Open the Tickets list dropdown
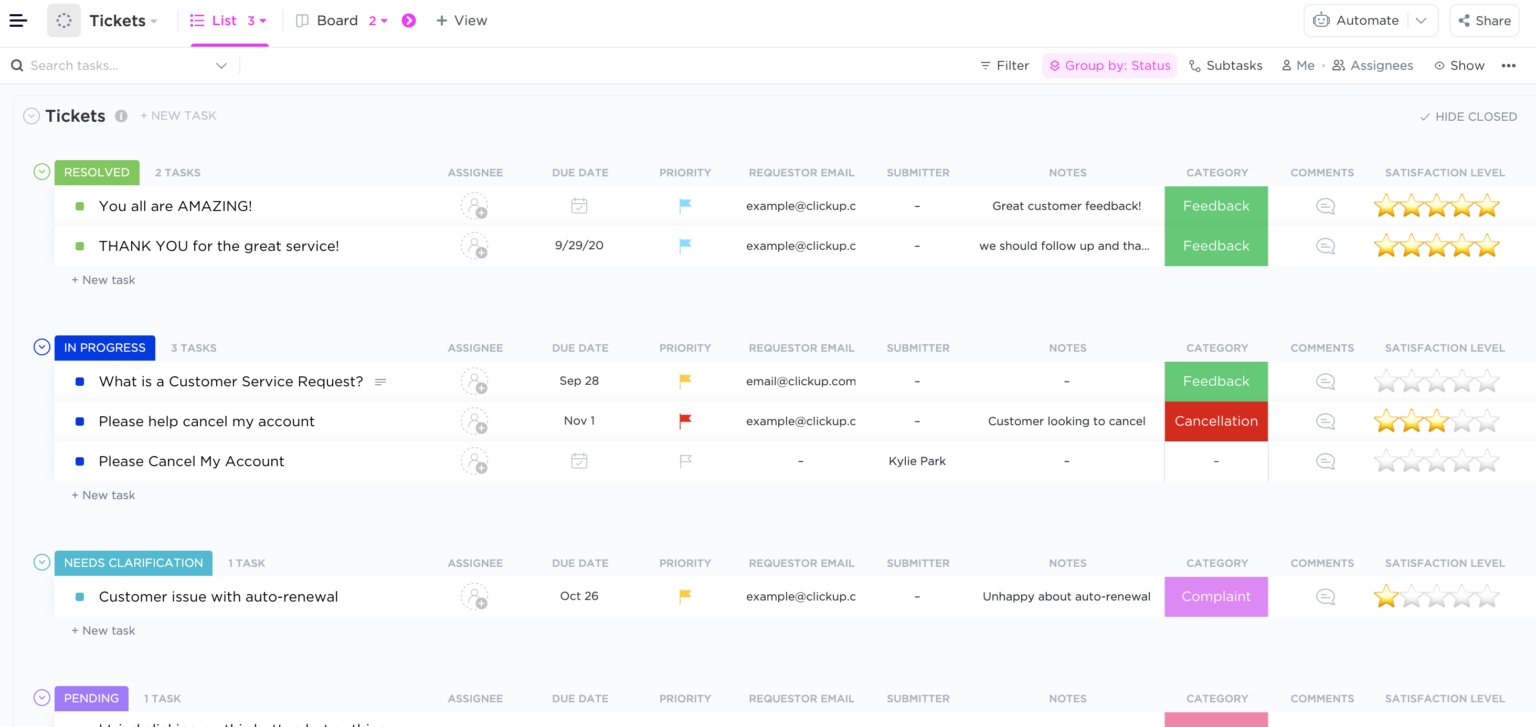The width and height of the screenshot is (1536, 727). 153,20
